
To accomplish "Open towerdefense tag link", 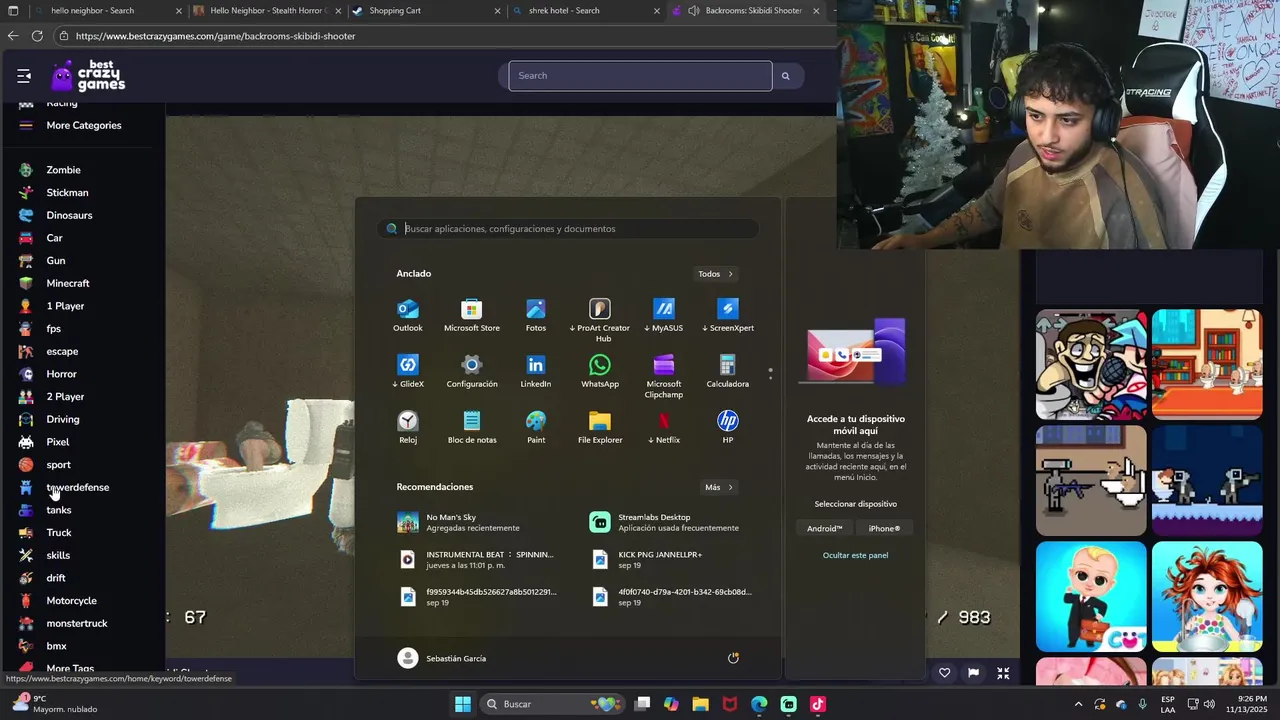I will pos(78,487).
